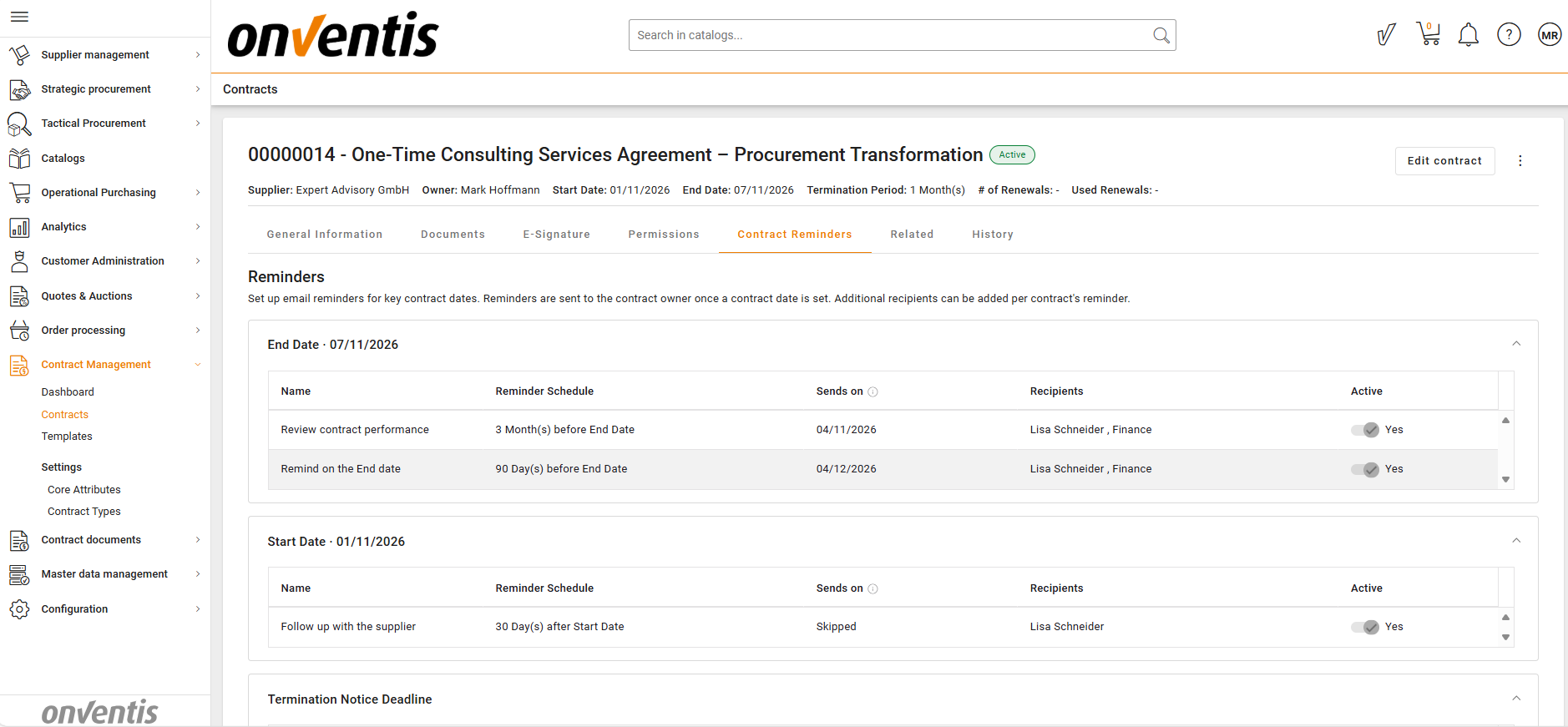
Task: Disable the Remind on the End date reminder
Action: (1365, 469)
